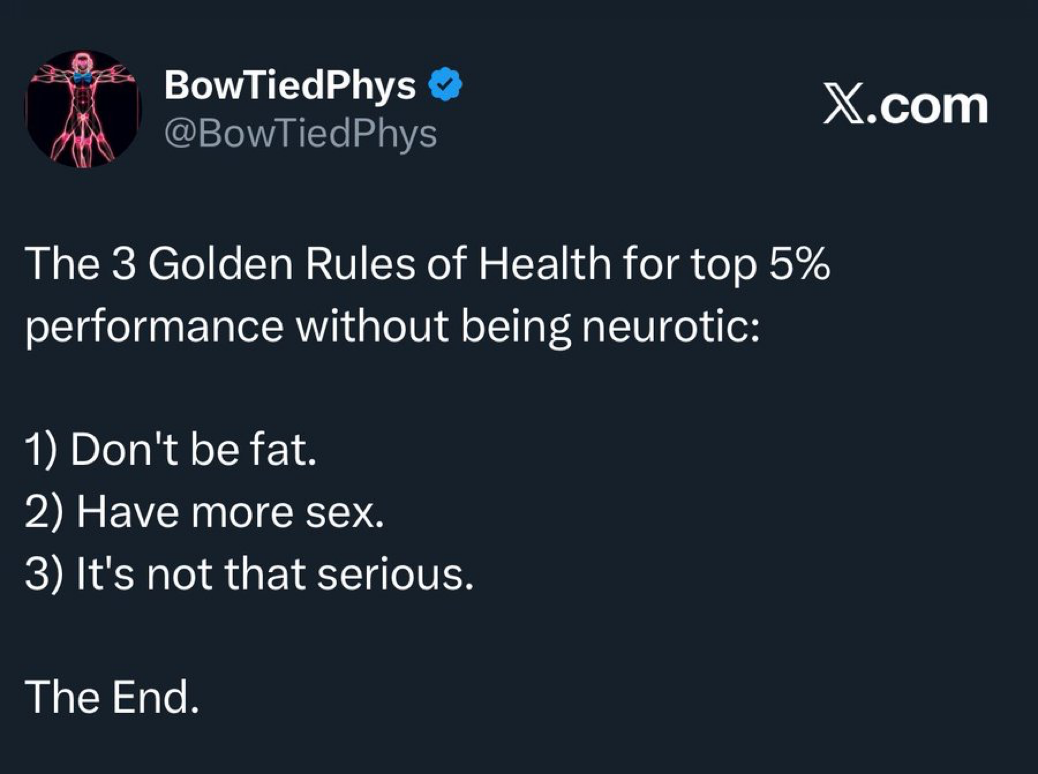Image resolution: width=1038 pixels, height=774 pixels.
Task: Click the X.com watermark text
Action: click(905, 105)
